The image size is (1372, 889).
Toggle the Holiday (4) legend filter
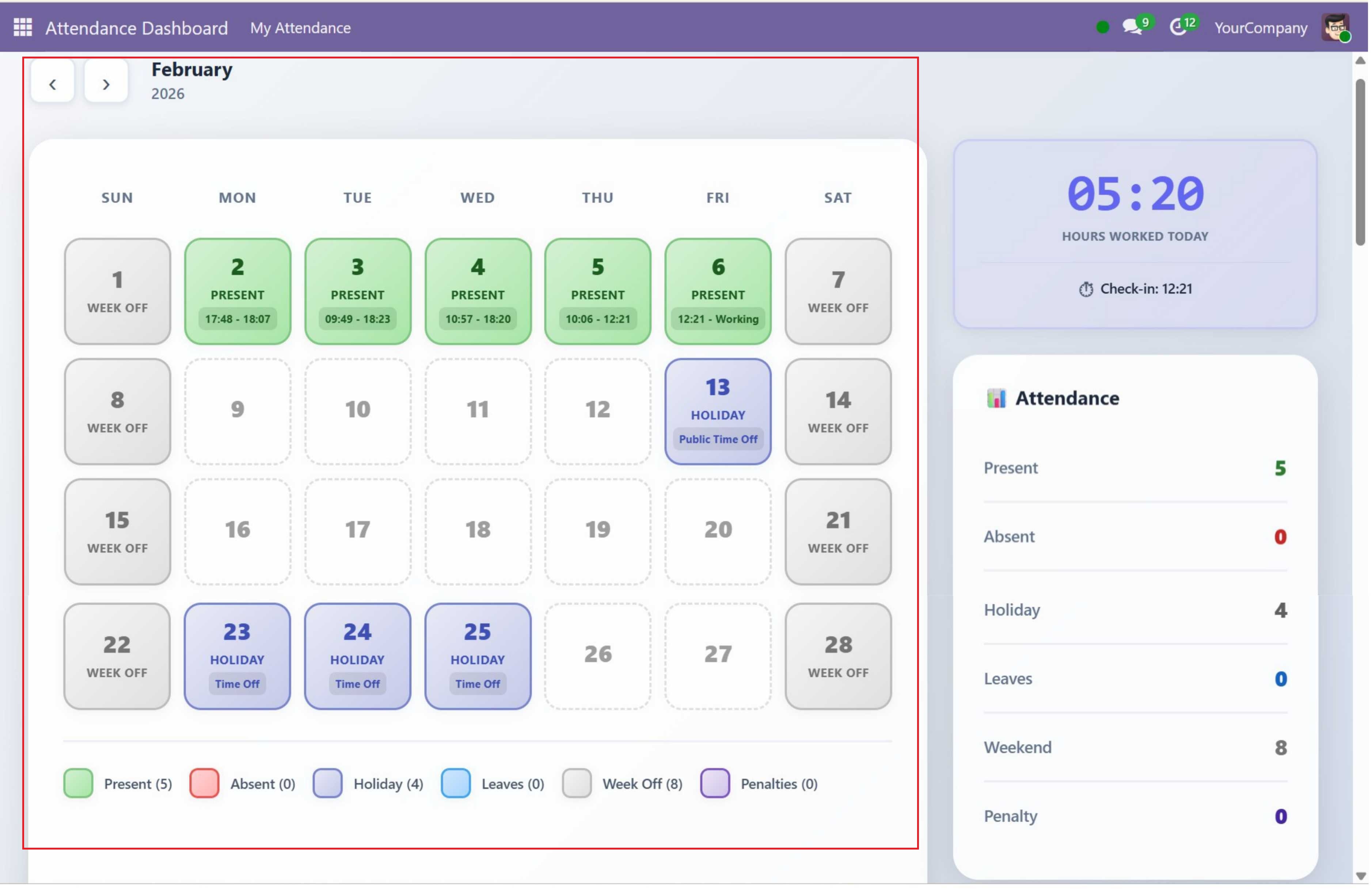pos(327,783)
